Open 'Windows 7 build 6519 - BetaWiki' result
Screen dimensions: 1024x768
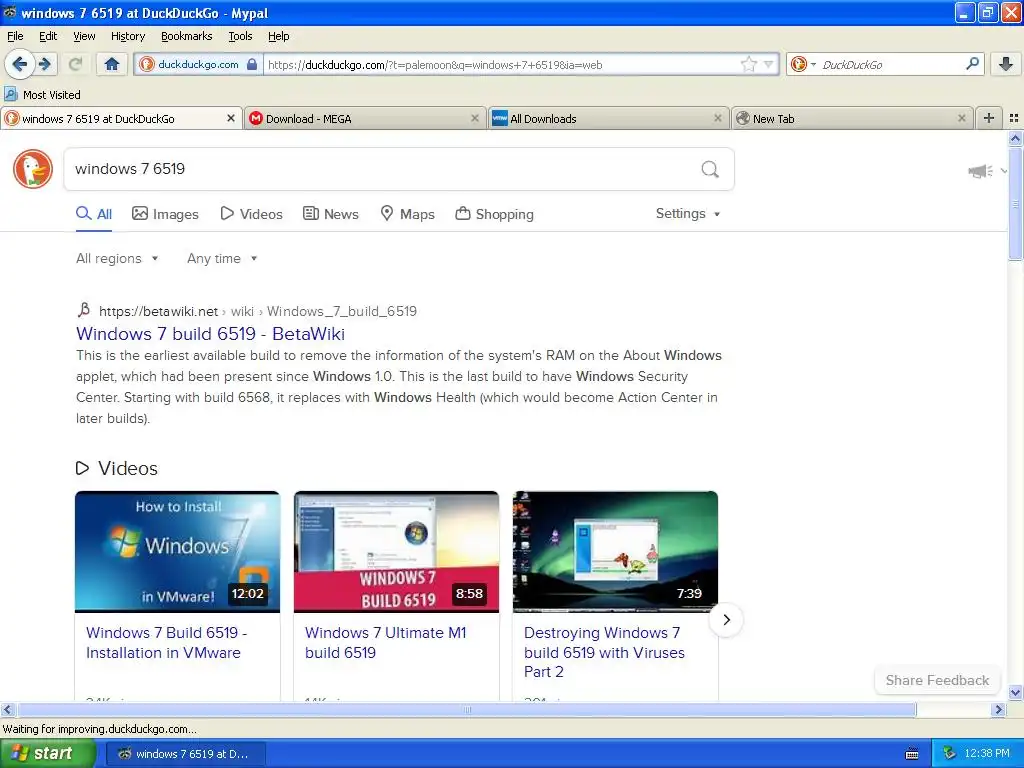tap(210, 334)
